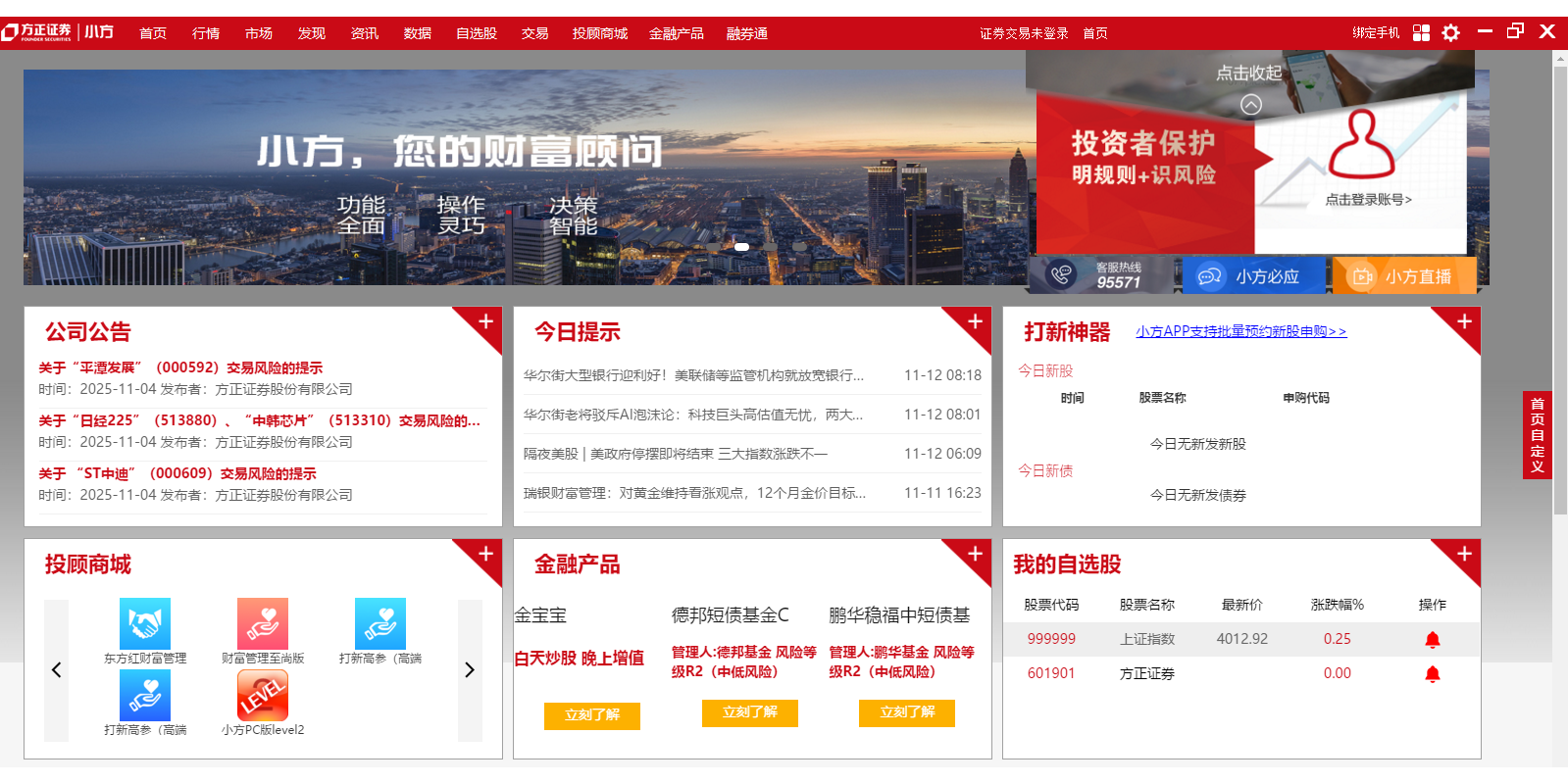
Task: Open 东方红财富管理 handshake icon
Action: (x=145, y=623)
